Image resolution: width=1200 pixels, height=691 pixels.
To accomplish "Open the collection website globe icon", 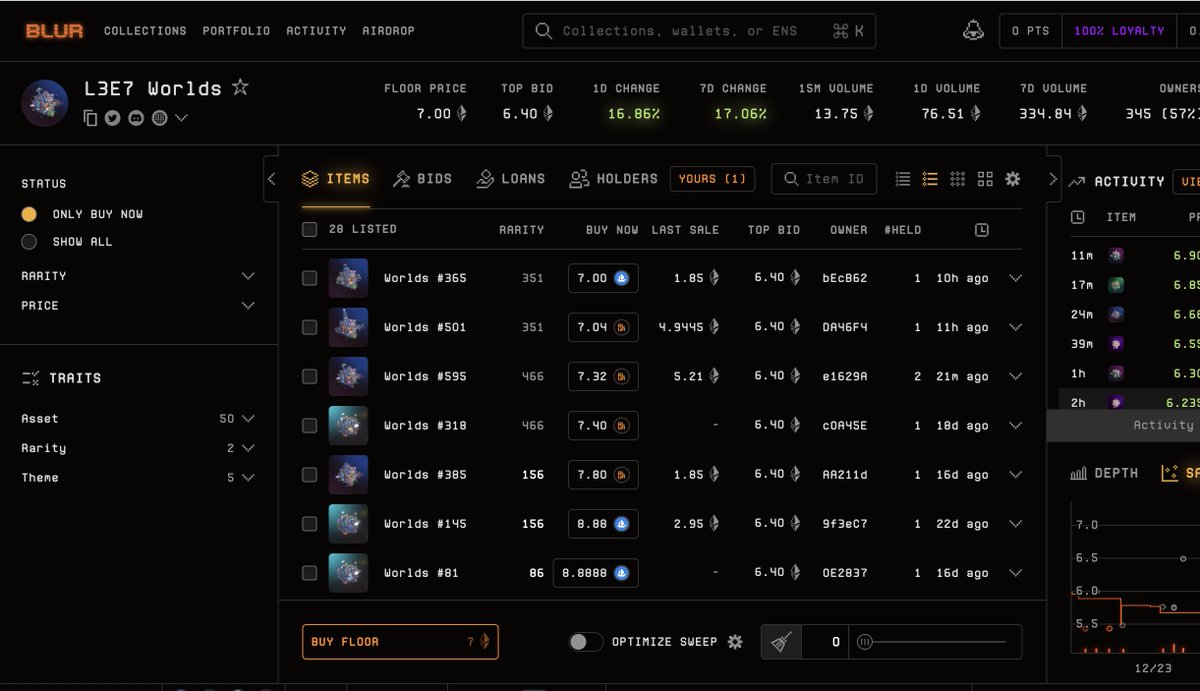I will pos(160,118).
